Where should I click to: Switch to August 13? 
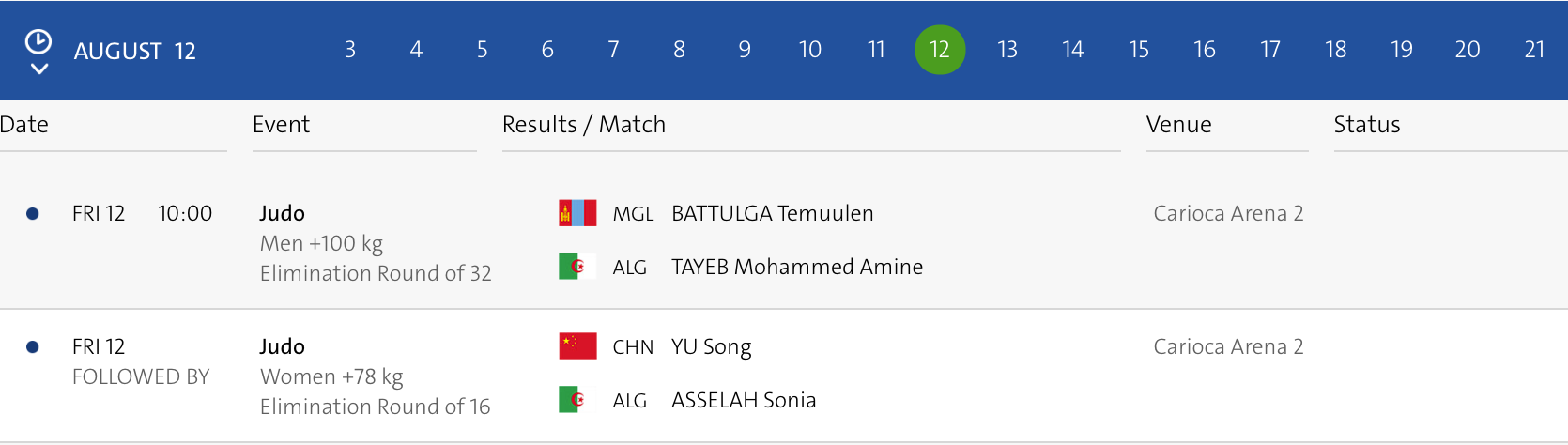[1007, 50]
